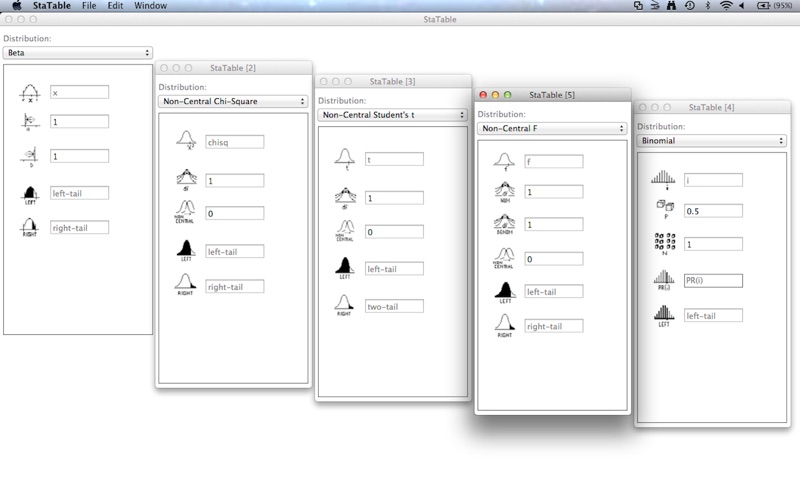Open the Non-Central Chi-Square distribution dropdown

tap(233, 101)
